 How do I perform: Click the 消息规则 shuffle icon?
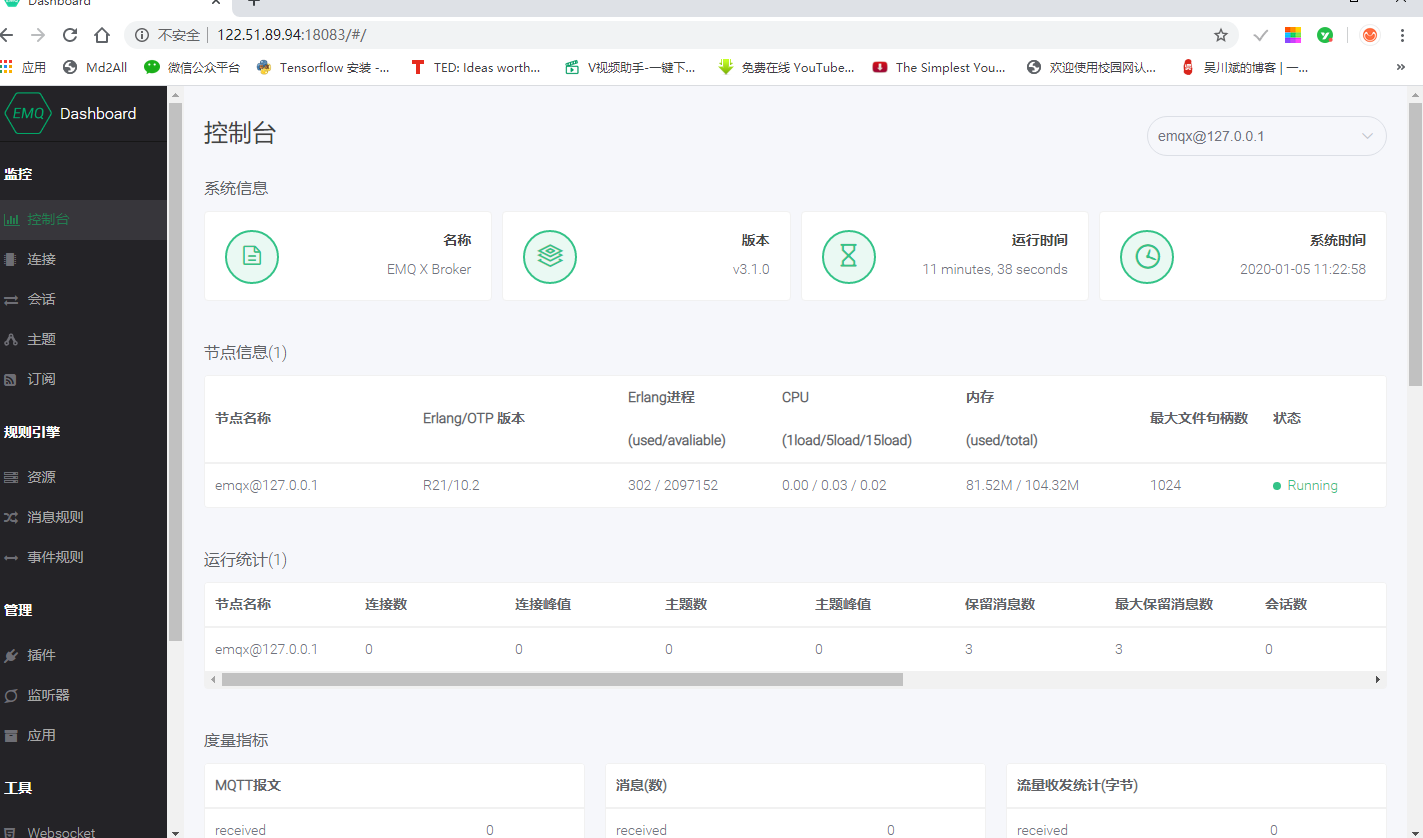click(x=11, y=517)
